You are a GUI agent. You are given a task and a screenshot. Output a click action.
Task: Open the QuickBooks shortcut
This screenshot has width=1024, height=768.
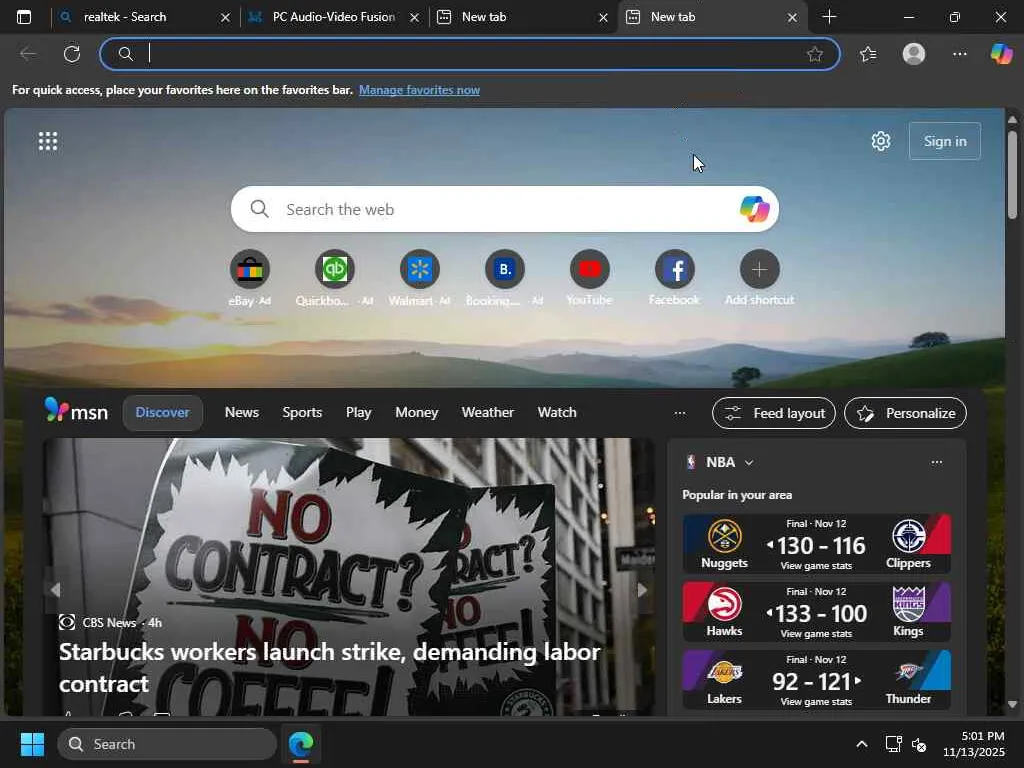click(334, 269)
